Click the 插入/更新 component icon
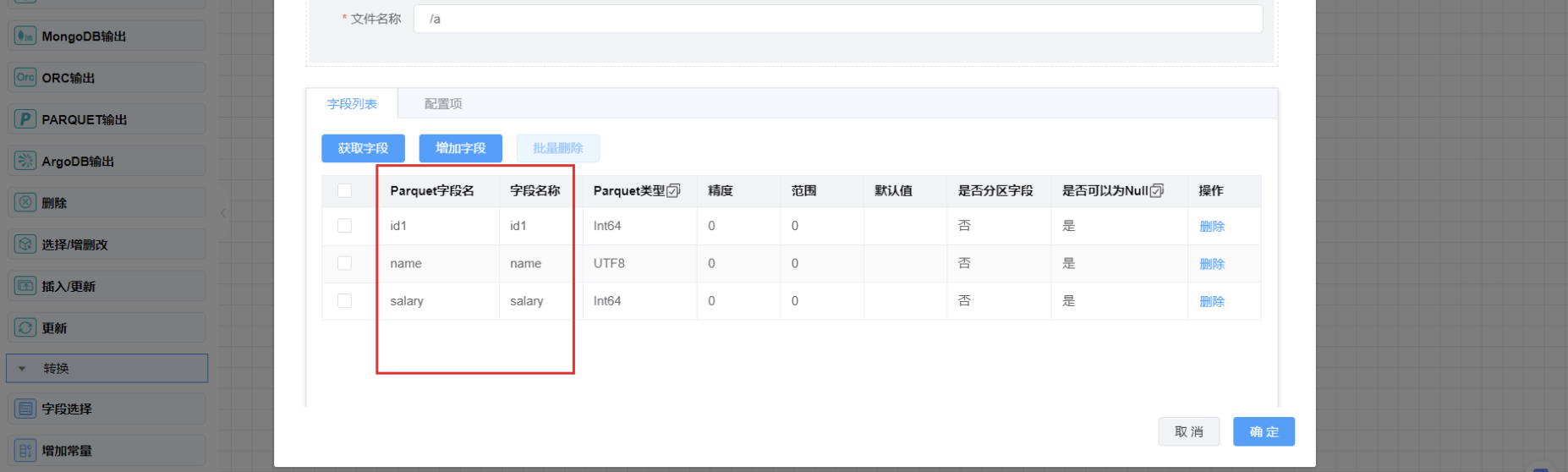Viewport: 1568px width, 472px height. [25, 286]
